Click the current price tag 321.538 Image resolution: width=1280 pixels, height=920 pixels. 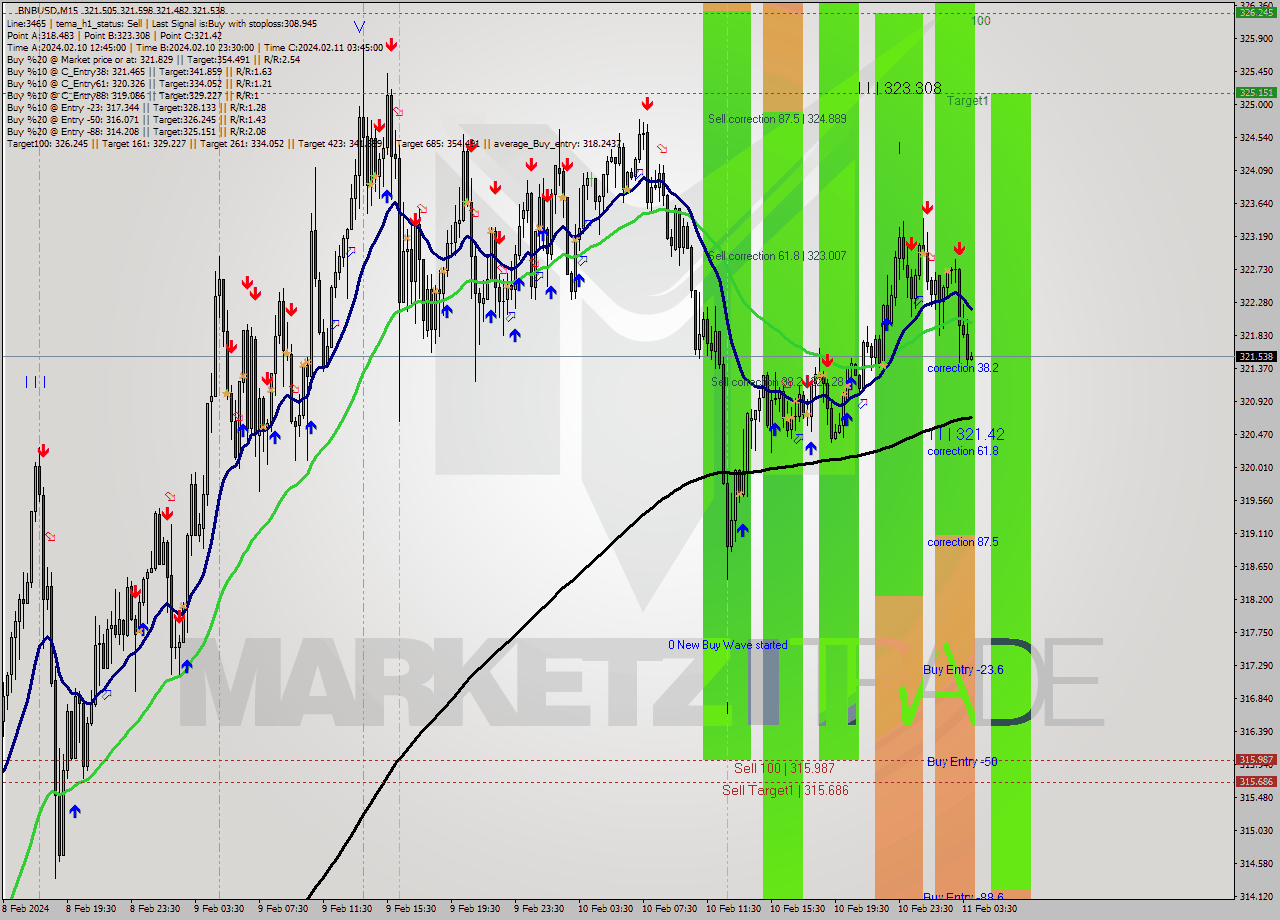click(x=1256, y=356)
